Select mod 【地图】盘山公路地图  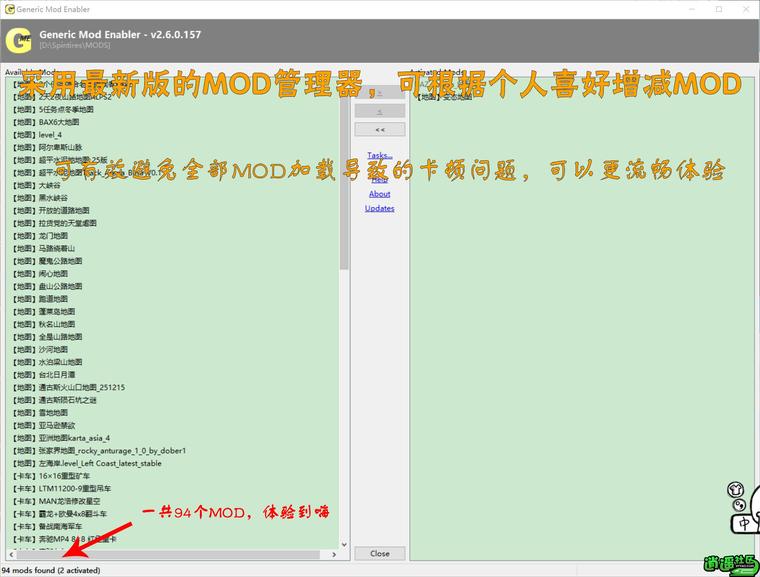[48, 286]
